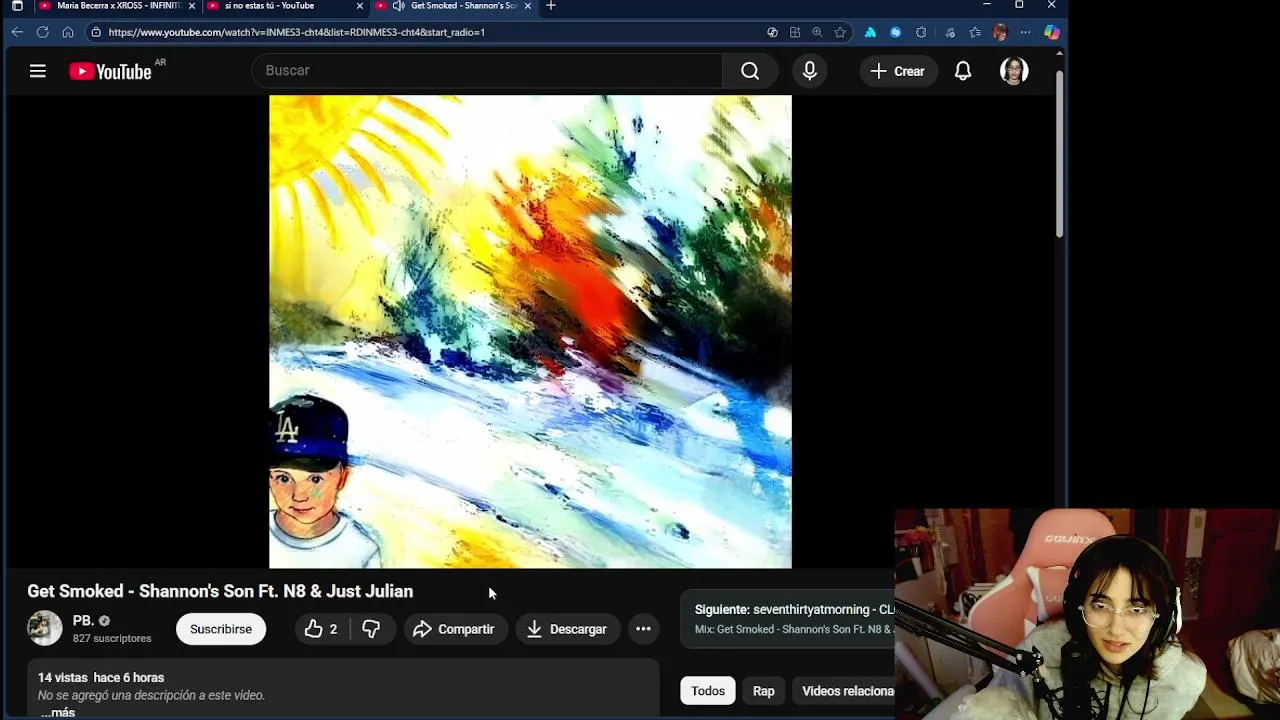Close the 'si no estas tú' tab
The height and width of the screenshot is (720, 1280).
(x=360, y=6)
